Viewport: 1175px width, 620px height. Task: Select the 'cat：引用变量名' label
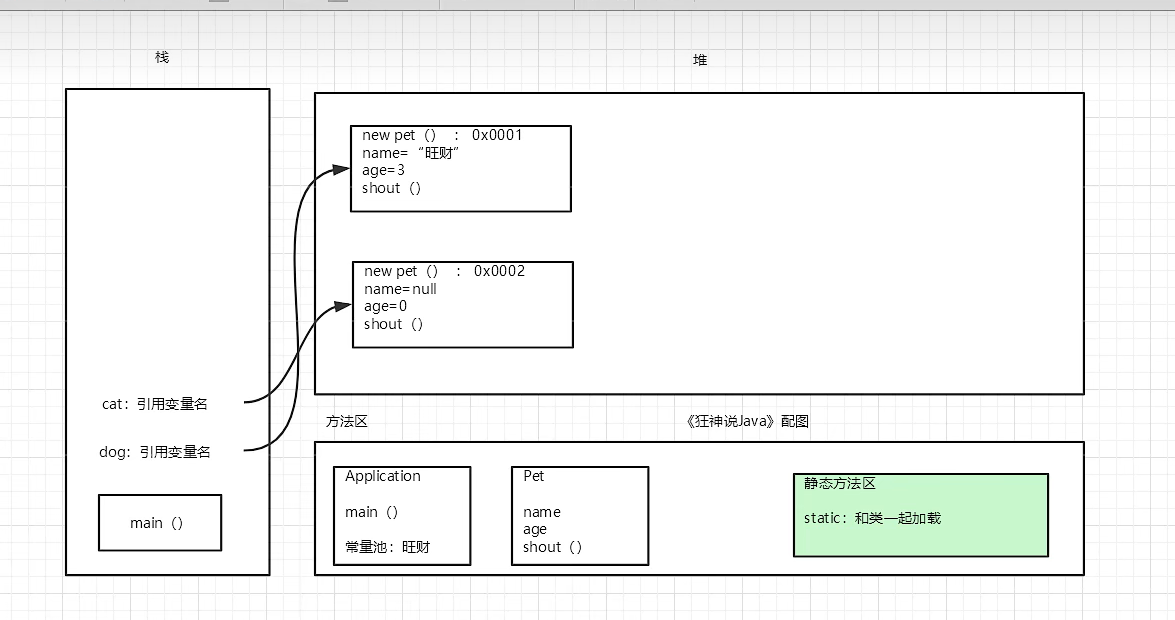pos(154,404)
